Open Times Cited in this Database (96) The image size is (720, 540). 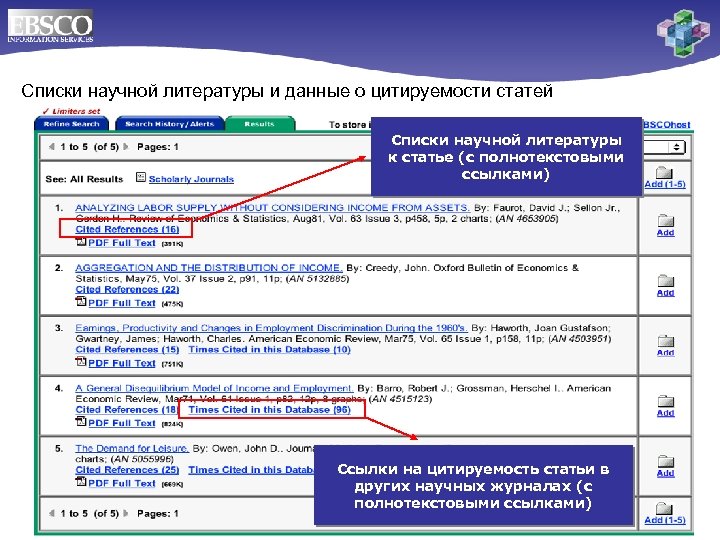270,410
